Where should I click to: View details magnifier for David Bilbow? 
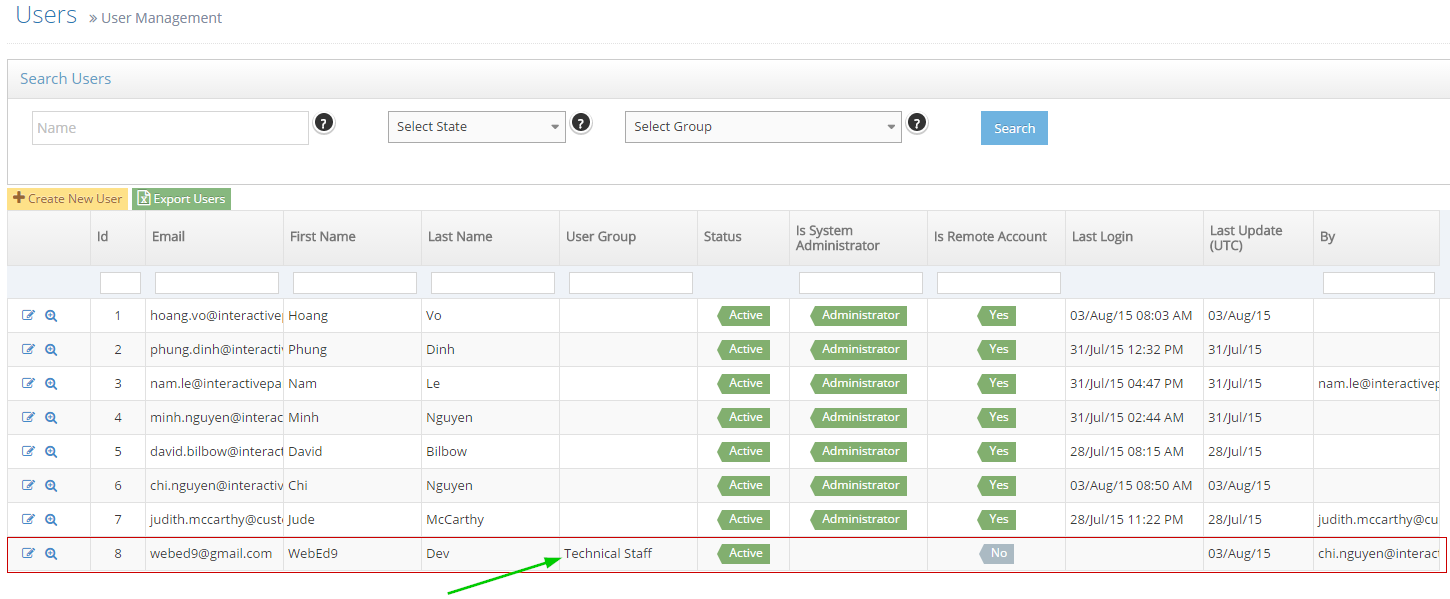(51, 452)
